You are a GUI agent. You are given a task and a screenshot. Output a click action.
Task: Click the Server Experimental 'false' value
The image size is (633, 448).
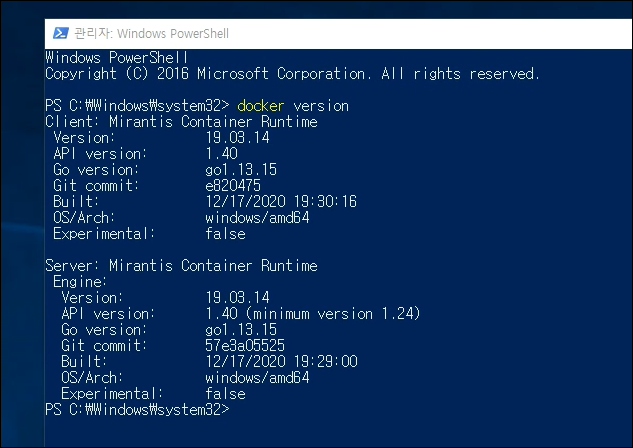pos(225,394)
